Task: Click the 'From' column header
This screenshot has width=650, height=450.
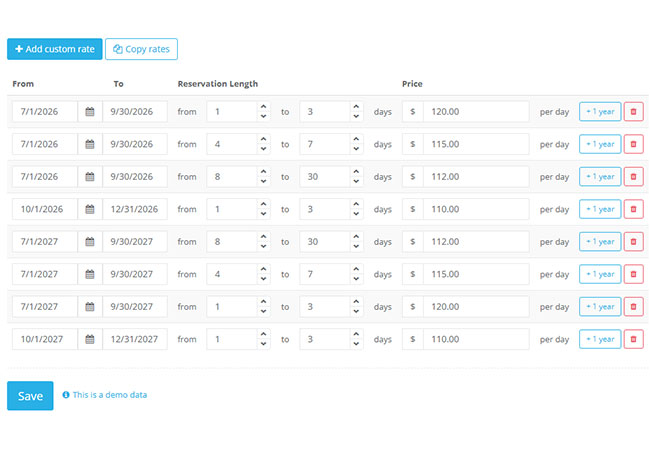Action: (x=23, y=84)
